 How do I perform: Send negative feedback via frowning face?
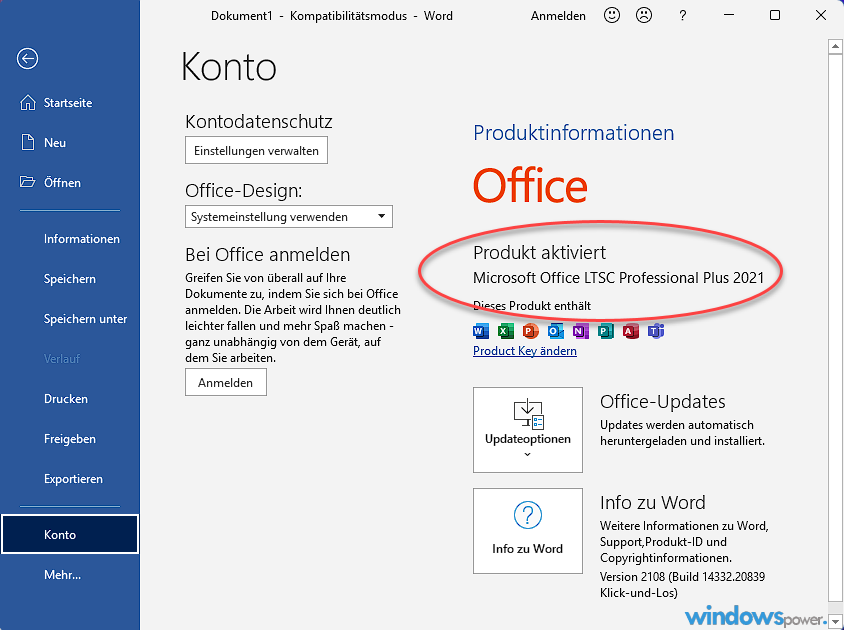pos(644,15)
